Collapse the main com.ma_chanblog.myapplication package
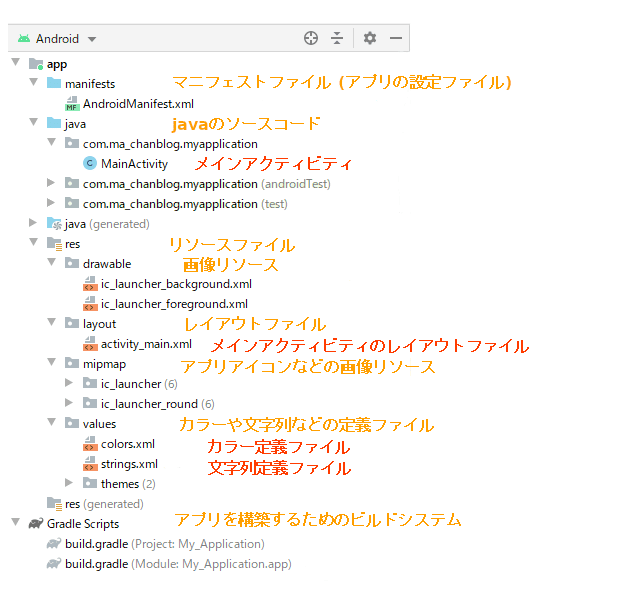 [52, 142]
